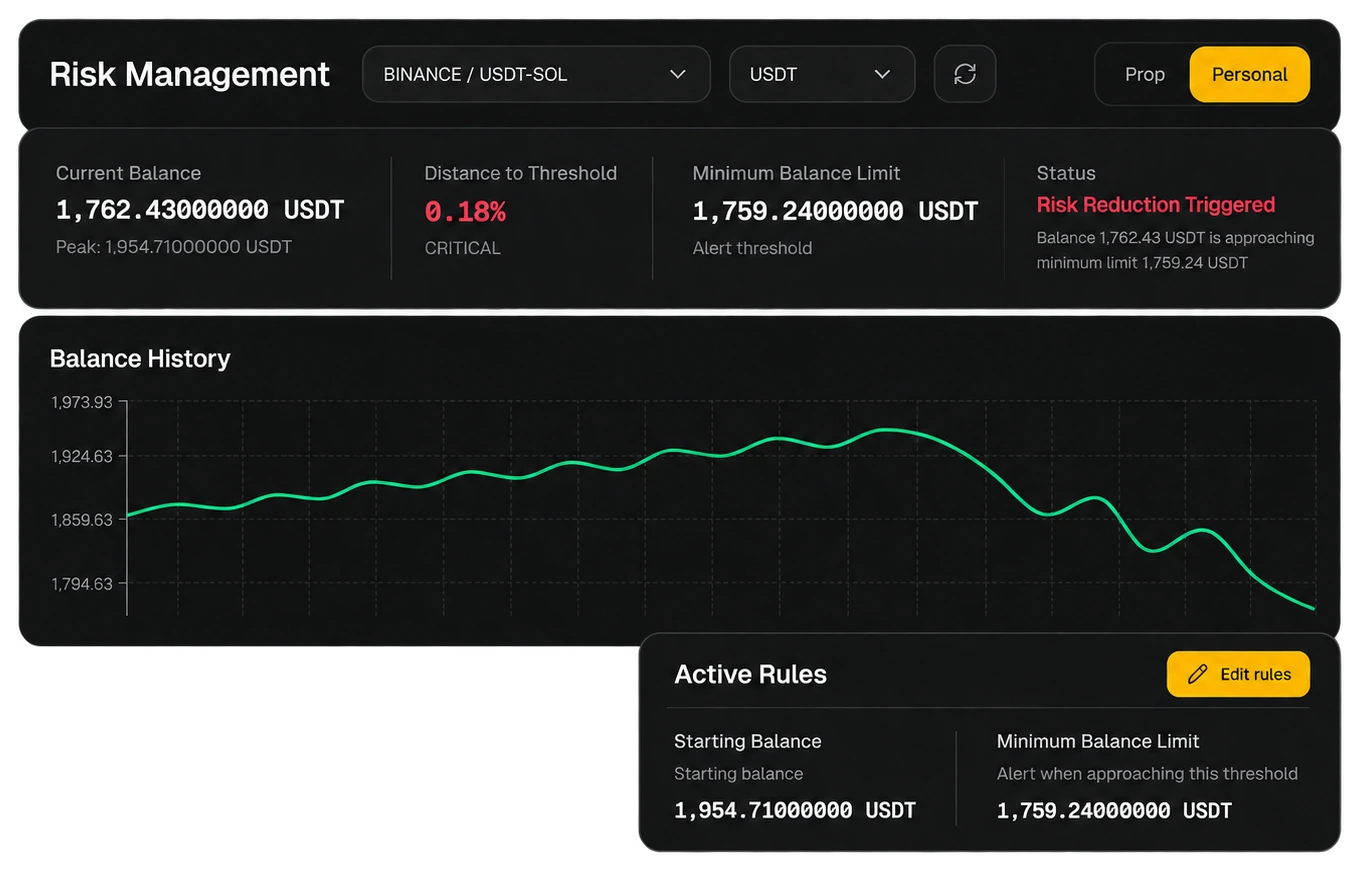Click the Current Balance value 1,762.43000000 USDT
This screenshot has width=1360, height=871.
click(200, 210)
